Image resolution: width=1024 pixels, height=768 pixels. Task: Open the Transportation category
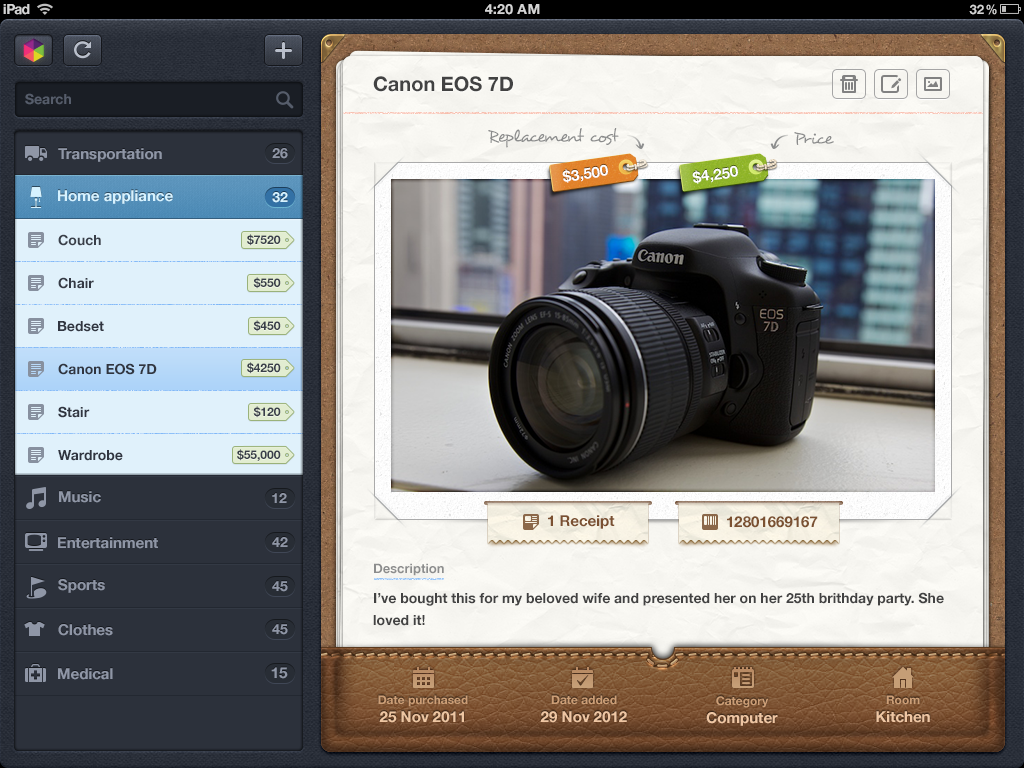(159, 153)
